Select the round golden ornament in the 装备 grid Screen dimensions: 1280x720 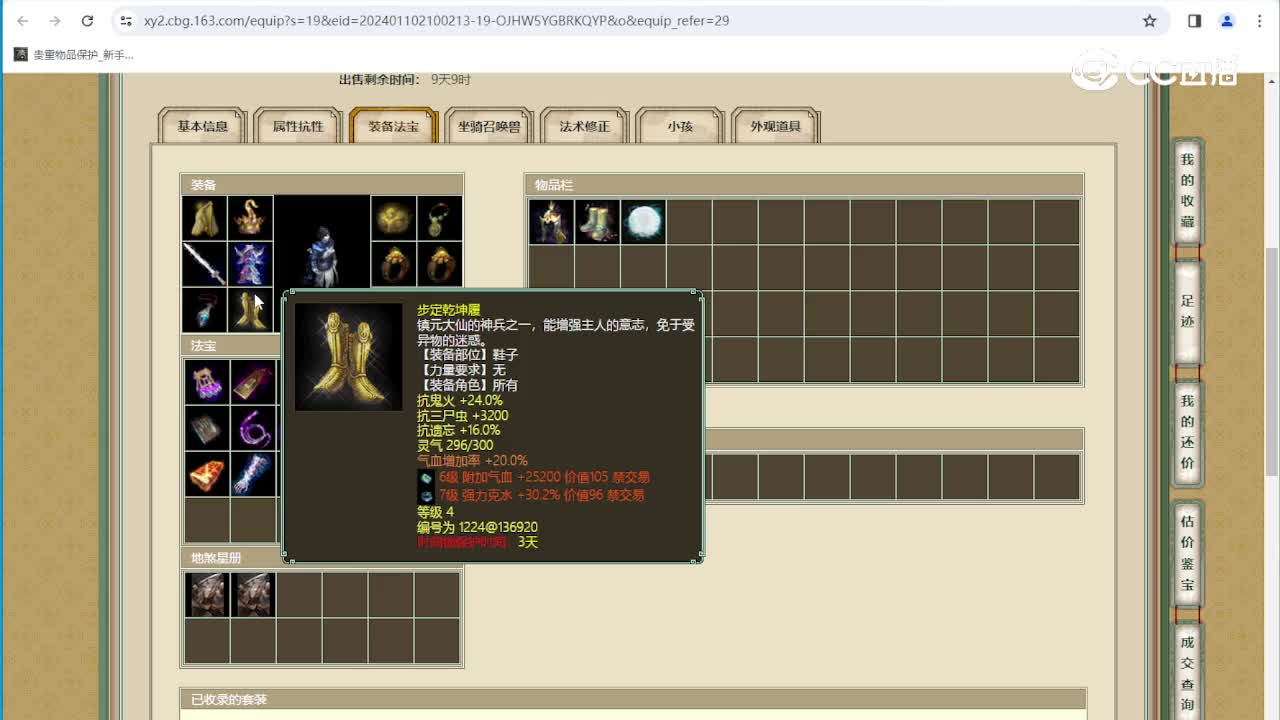point(394,218)
